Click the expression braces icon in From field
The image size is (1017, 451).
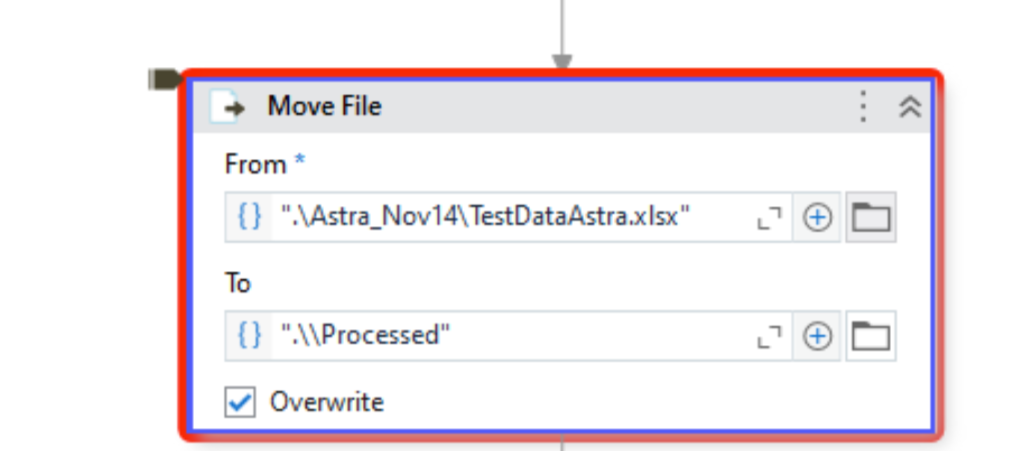click(249, 217)
